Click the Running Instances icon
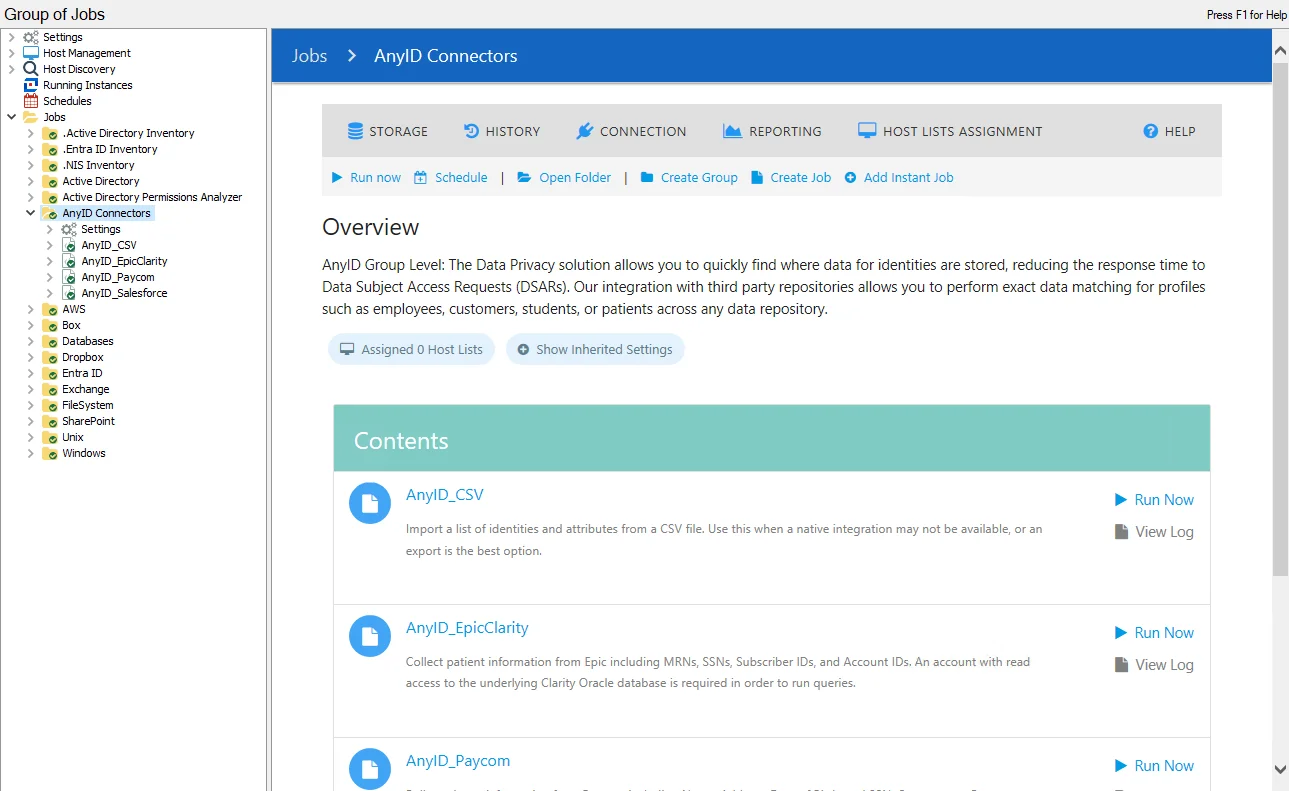This screenshot has height=791, width=1289. point(31,85)
